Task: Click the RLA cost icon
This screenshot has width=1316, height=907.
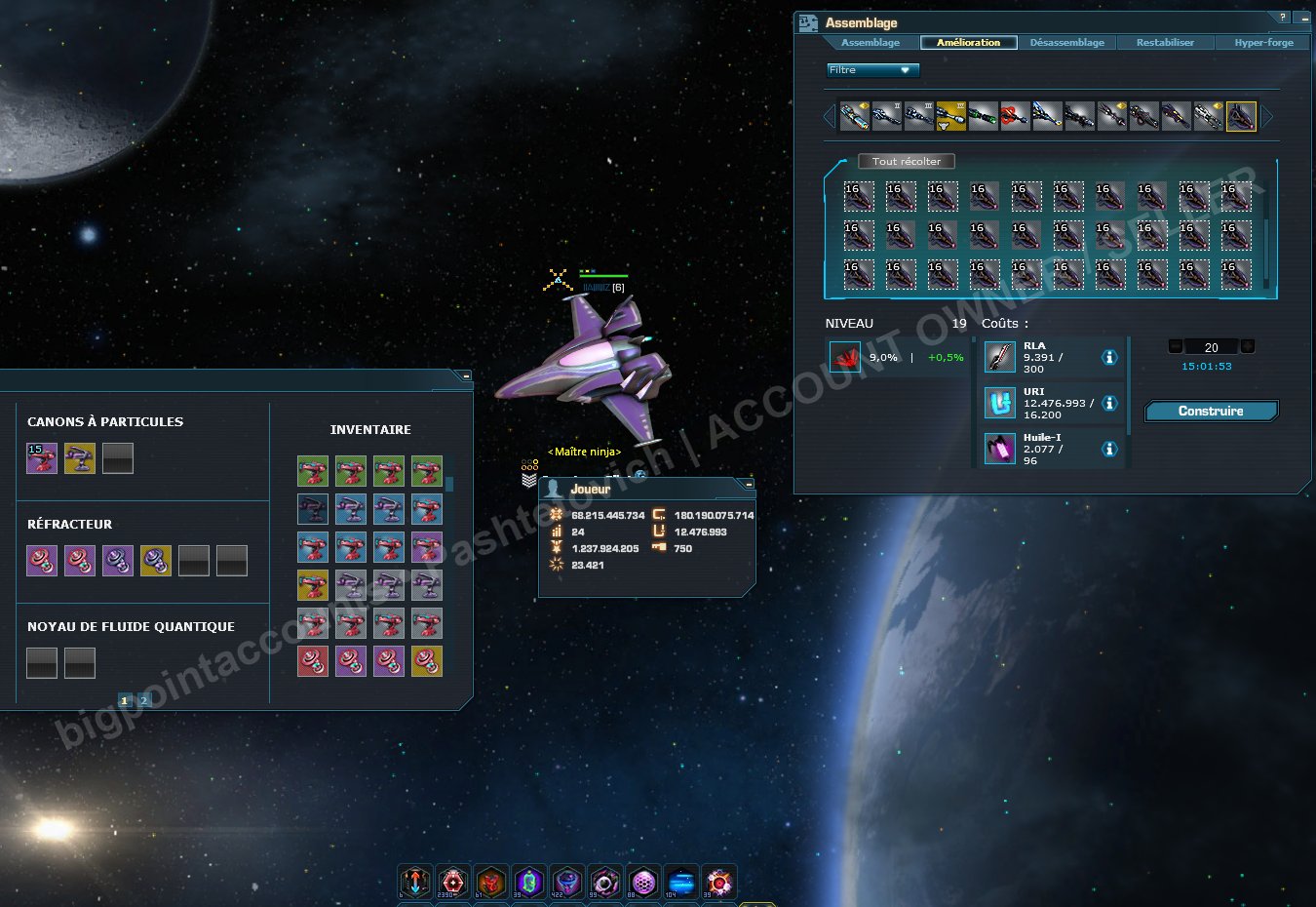Action: tap(1000, 357)
